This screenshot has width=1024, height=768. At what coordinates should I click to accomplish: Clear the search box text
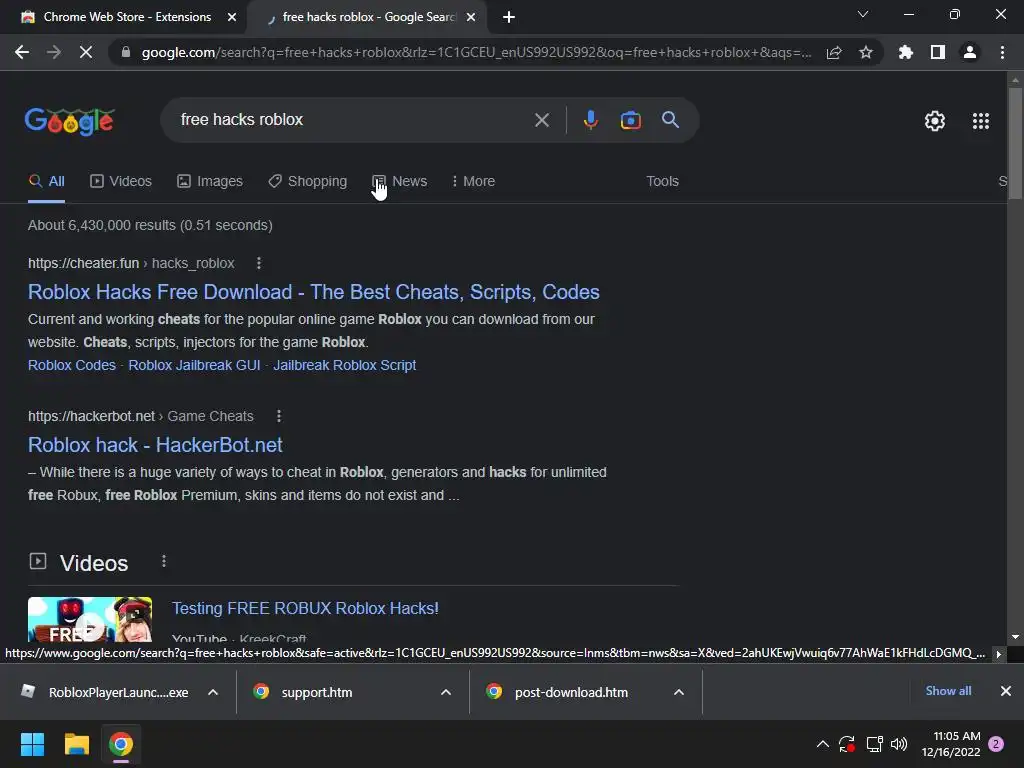tap(541, 120)
